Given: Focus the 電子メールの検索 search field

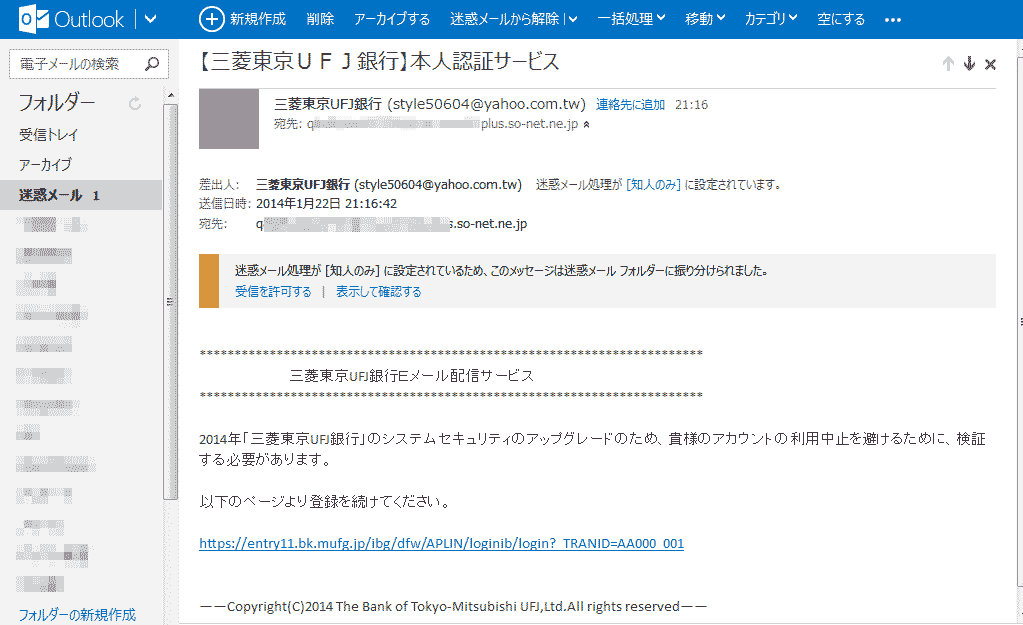Looking at the screenshot, I should pos(76,64).
